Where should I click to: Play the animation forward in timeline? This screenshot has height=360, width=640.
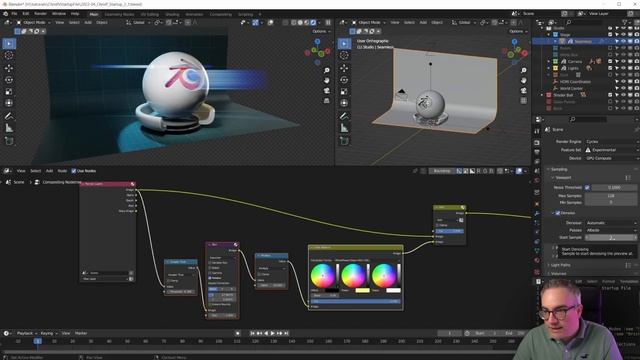pyautogui.click(x=273, y=333)
